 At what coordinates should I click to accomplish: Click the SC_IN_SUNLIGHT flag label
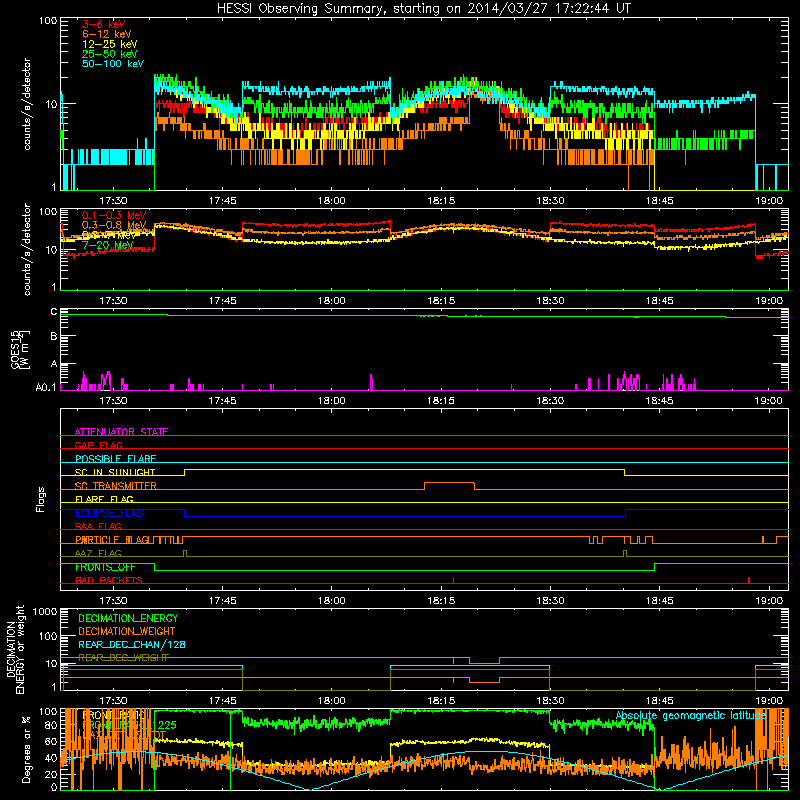click(115, 472)
